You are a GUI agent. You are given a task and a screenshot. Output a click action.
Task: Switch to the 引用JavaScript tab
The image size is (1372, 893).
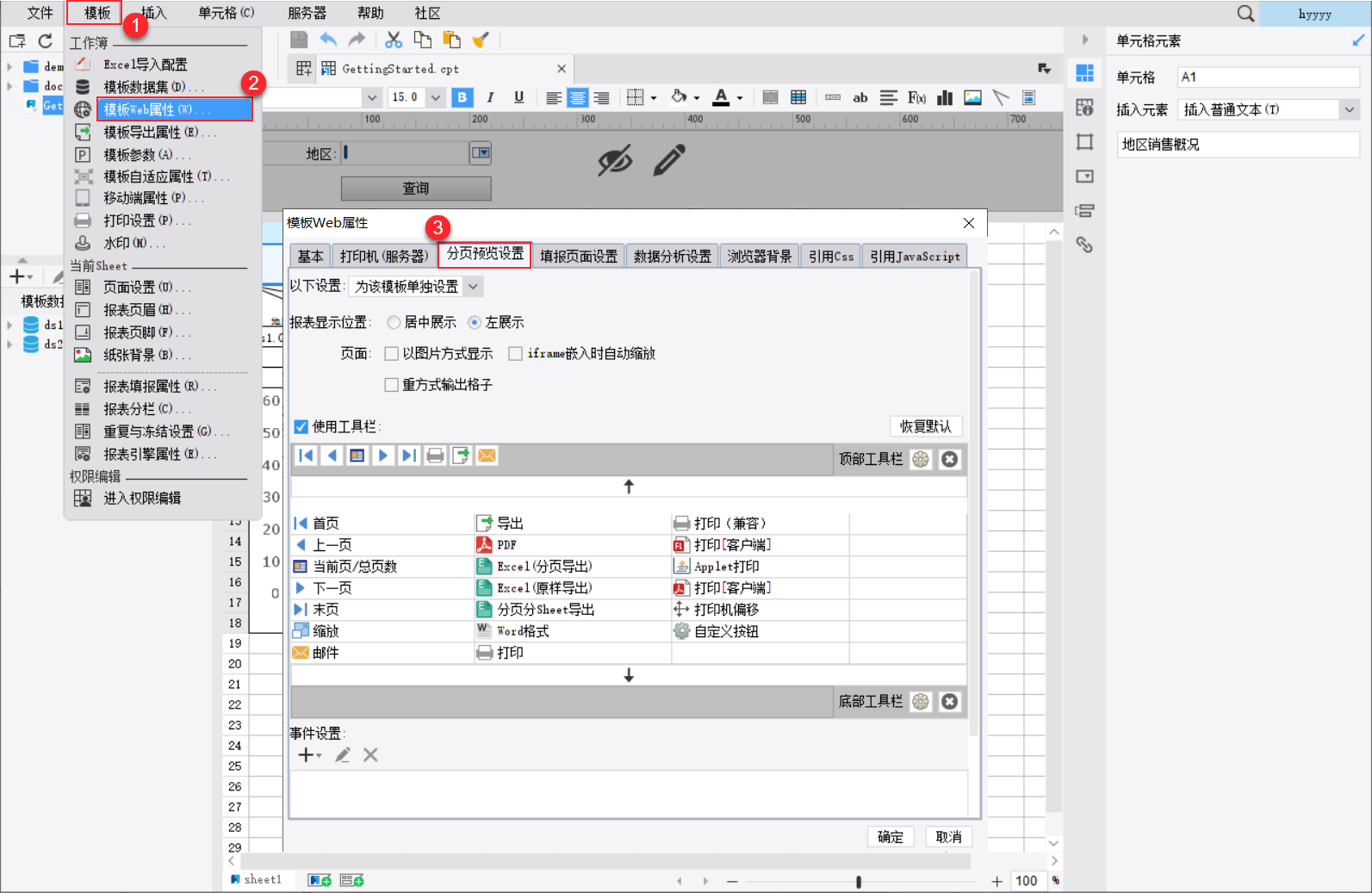(915, 257)
